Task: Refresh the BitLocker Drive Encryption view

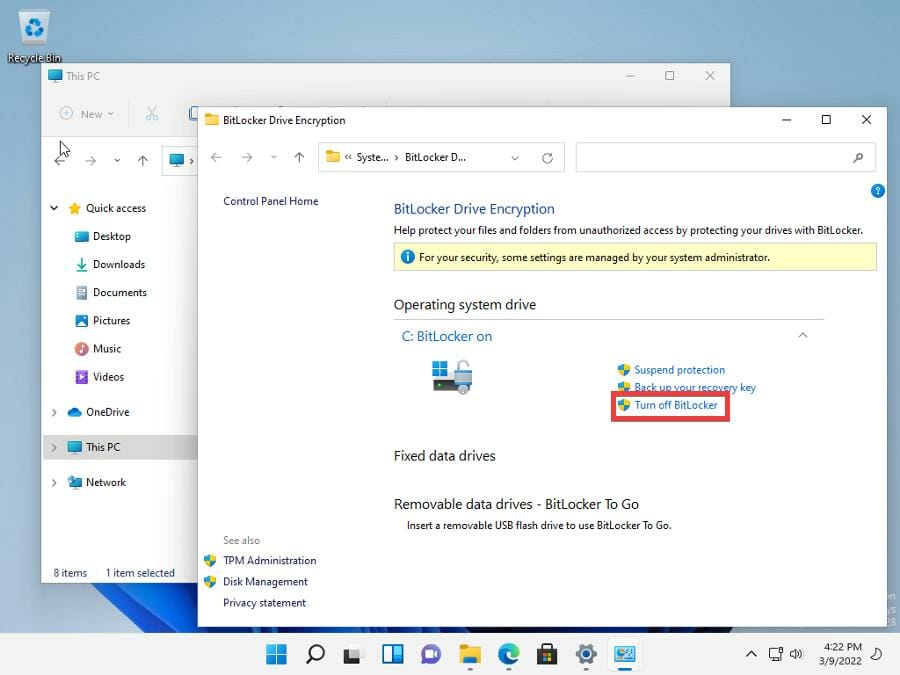Action: click(x=547, y=156)
